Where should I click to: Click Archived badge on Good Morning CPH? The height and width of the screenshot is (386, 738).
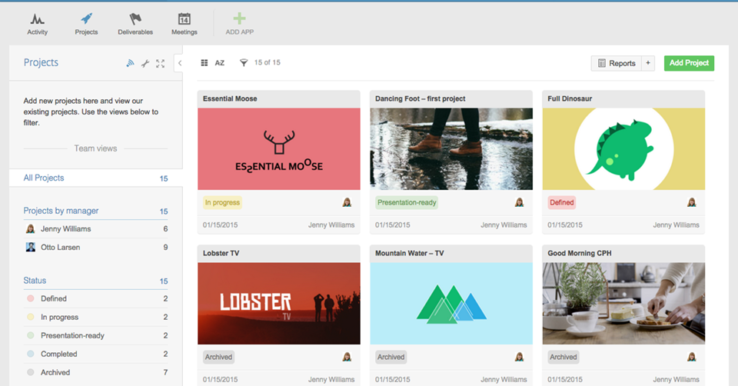(x=563, y=357)
